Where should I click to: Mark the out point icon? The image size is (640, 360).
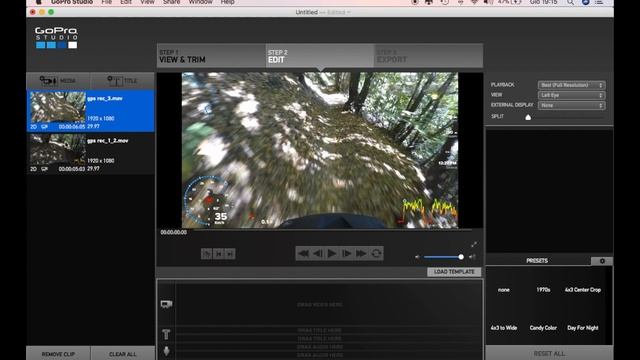[x=230, y=254]
